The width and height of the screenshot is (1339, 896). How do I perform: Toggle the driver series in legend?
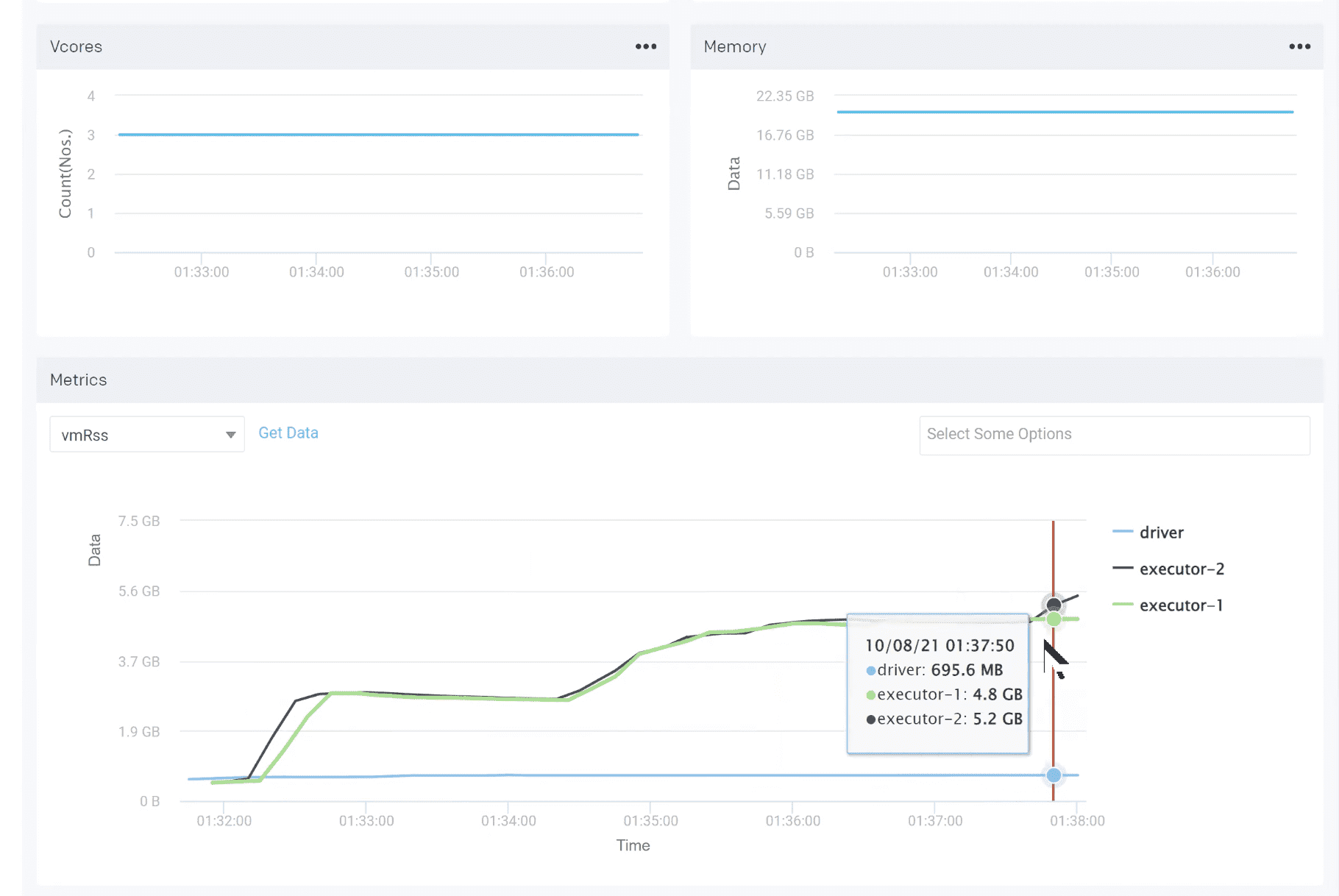coord(1160,533)
